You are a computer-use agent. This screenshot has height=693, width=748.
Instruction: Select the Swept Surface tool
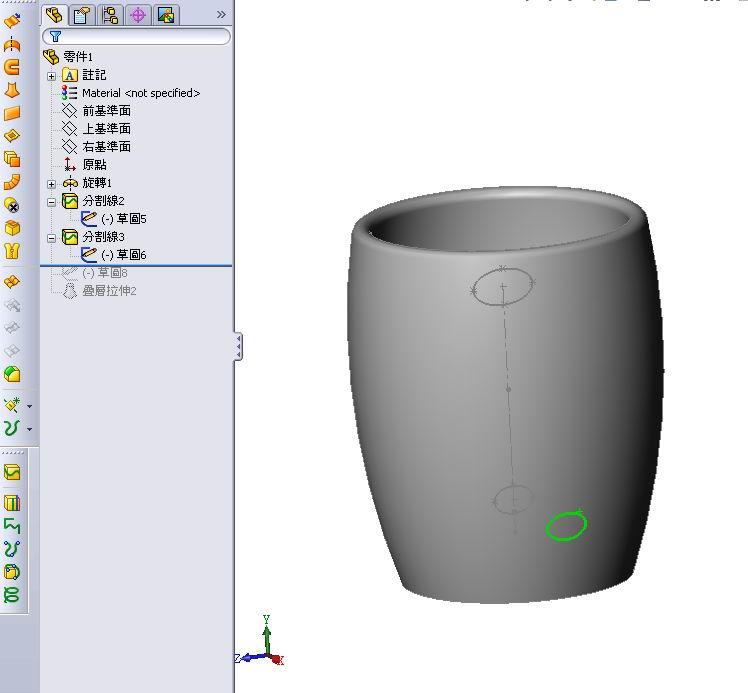tap(12, 67)
